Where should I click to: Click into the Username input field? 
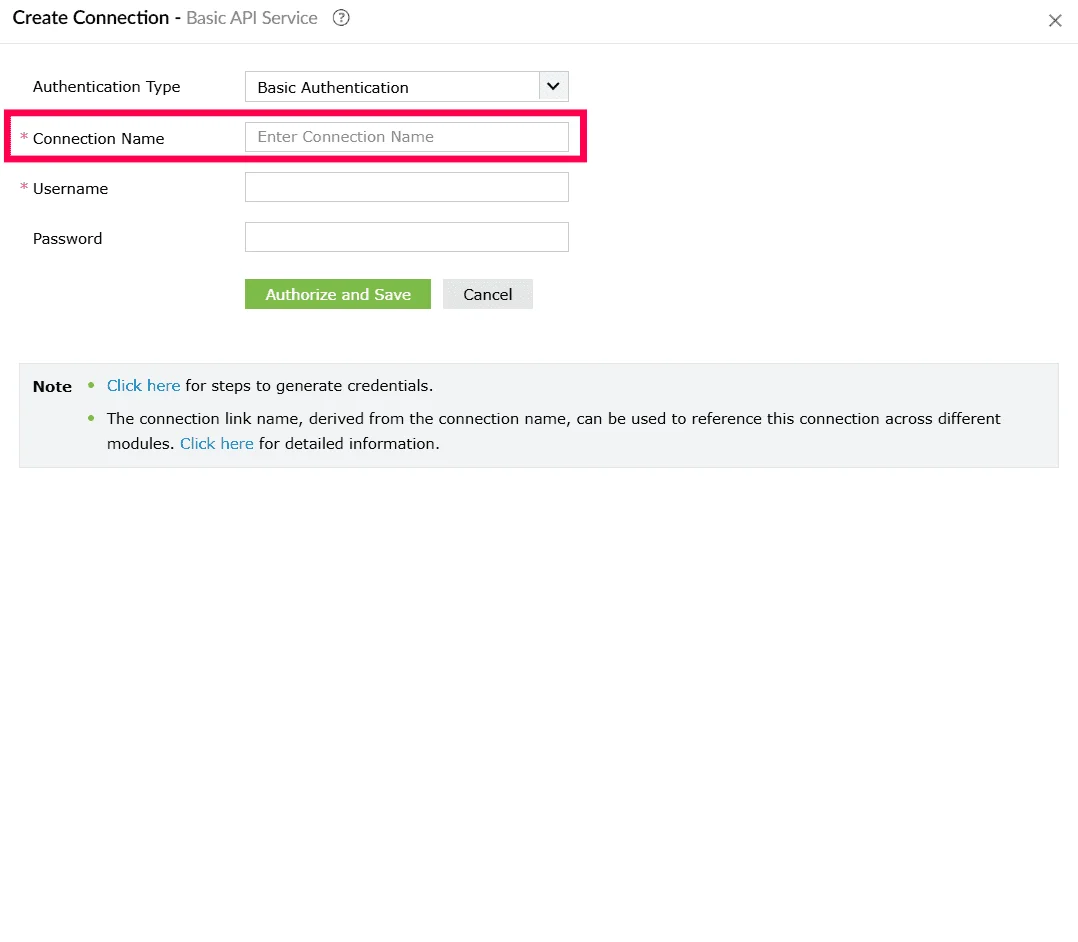click(406, 187)
